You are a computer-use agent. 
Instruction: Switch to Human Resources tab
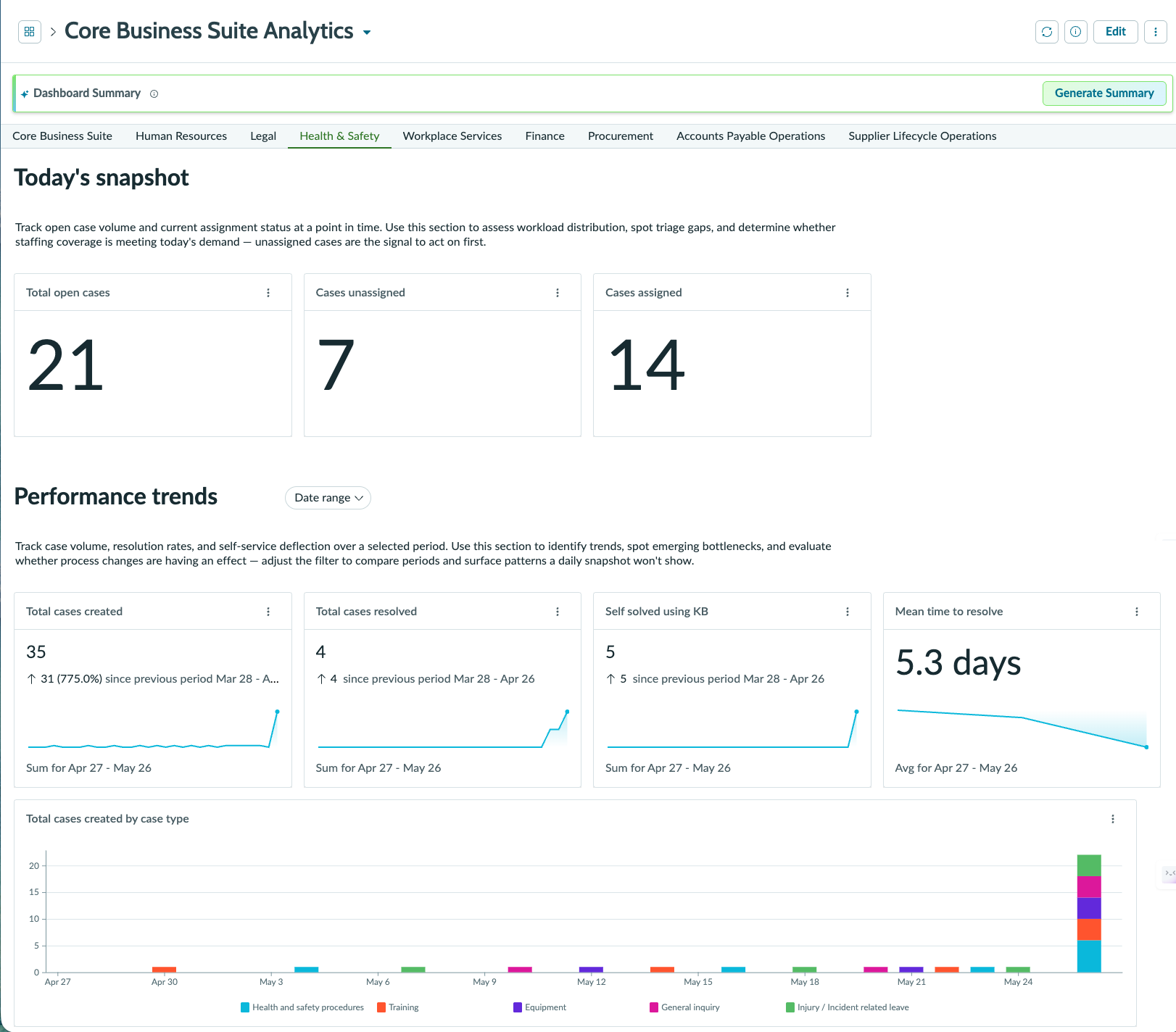point(181,136)
